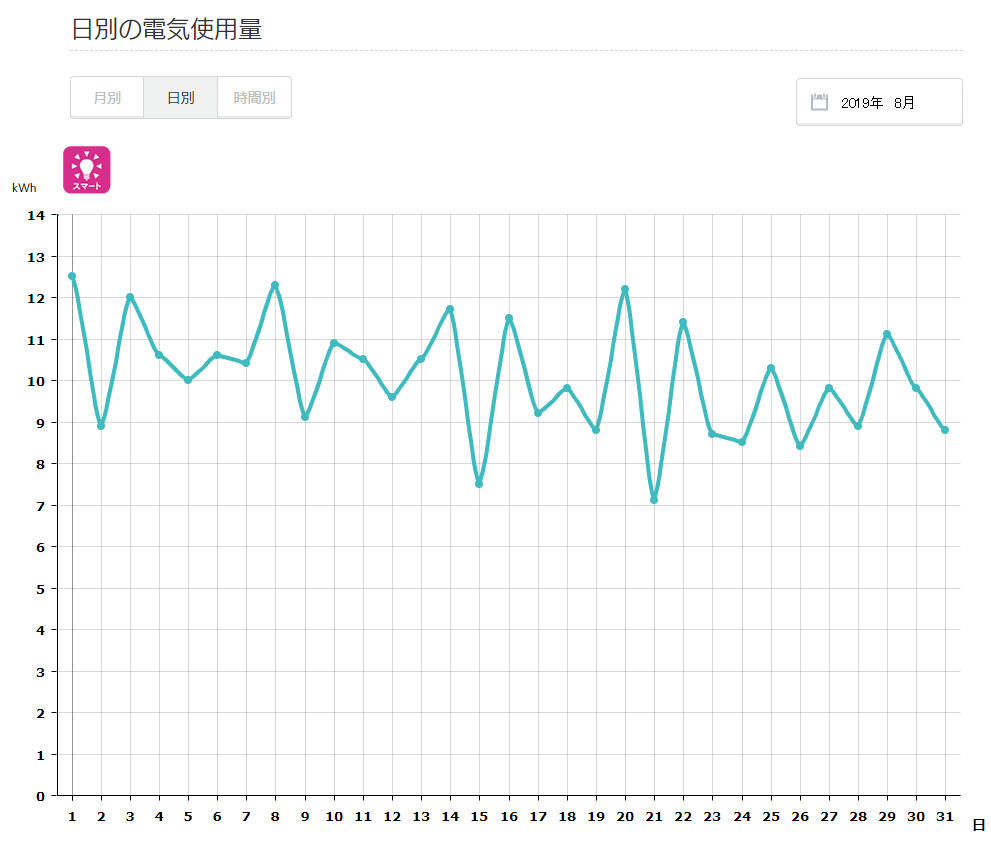Viewport: 991px width, 841px height.
Task: Open the 2019年 8月 date picker
Action: tap(879, 102)
